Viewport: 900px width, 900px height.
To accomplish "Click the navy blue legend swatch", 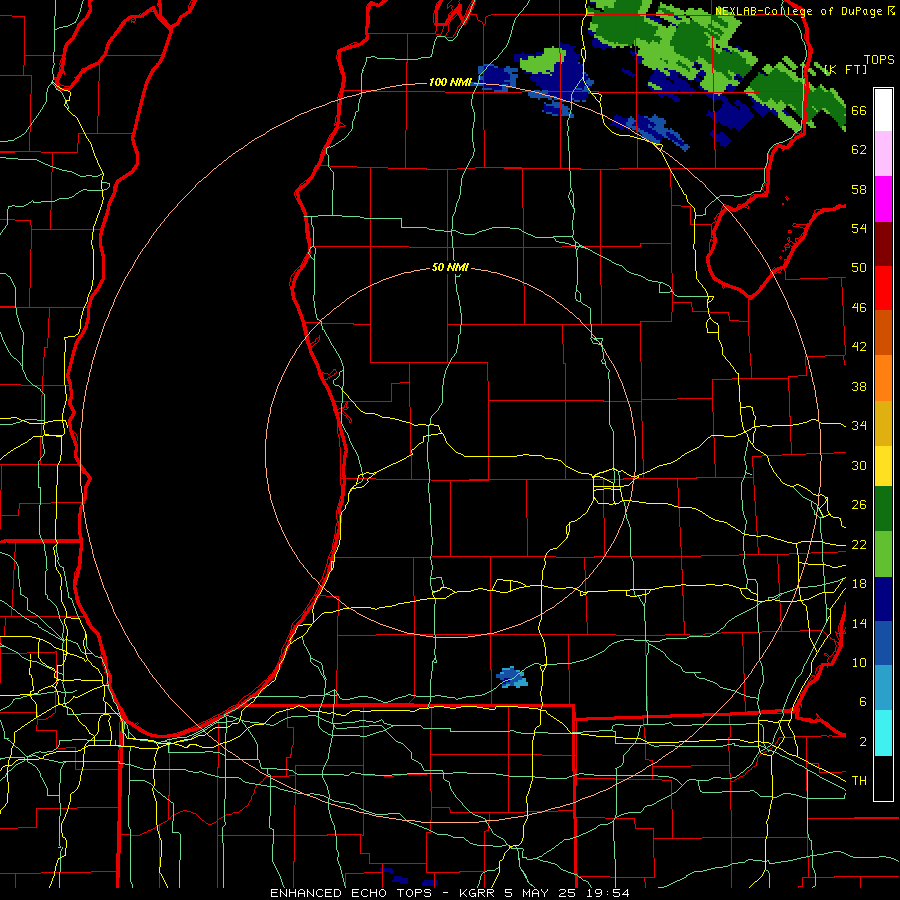I will 883,599.
